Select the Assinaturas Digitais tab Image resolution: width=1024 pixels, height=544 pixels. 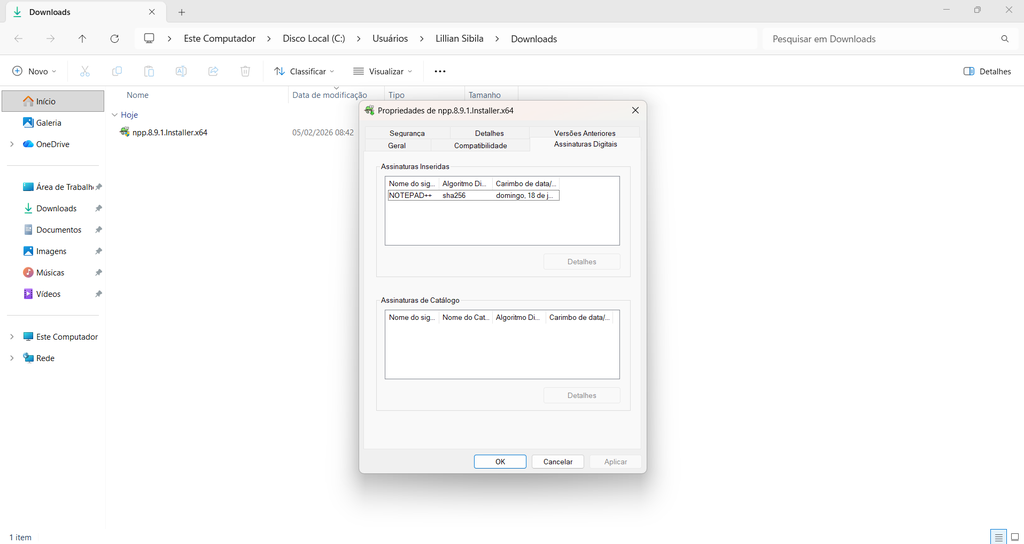point(585,144)
